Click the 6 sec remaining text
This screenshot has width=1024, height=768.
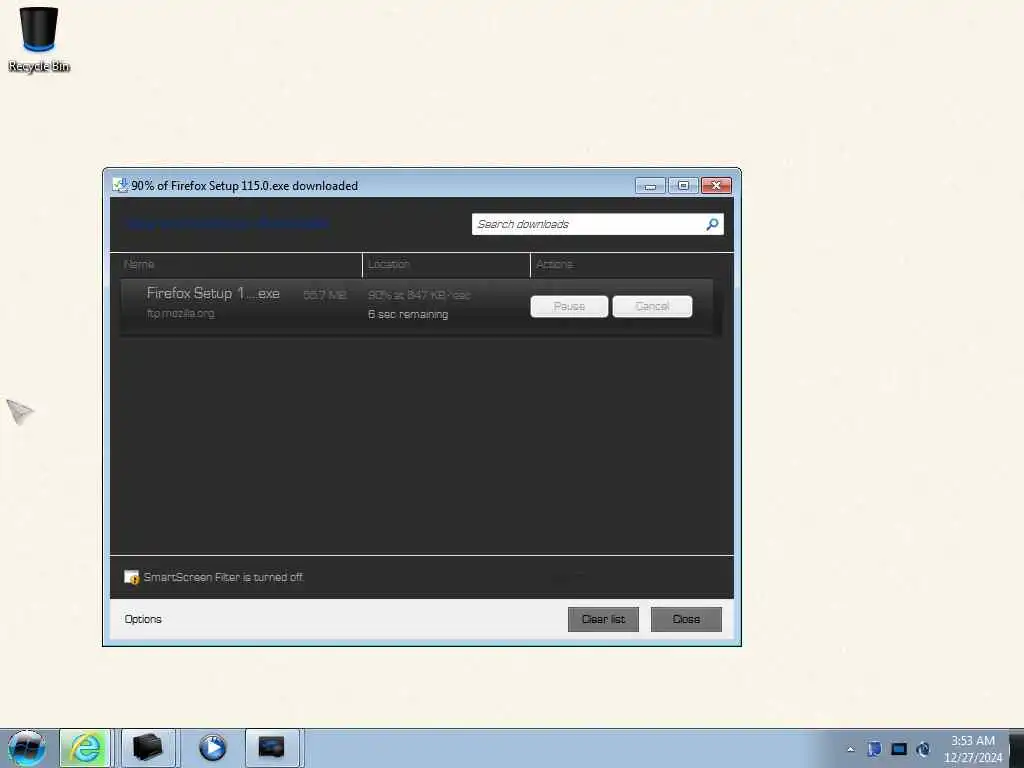pos(408,314)
